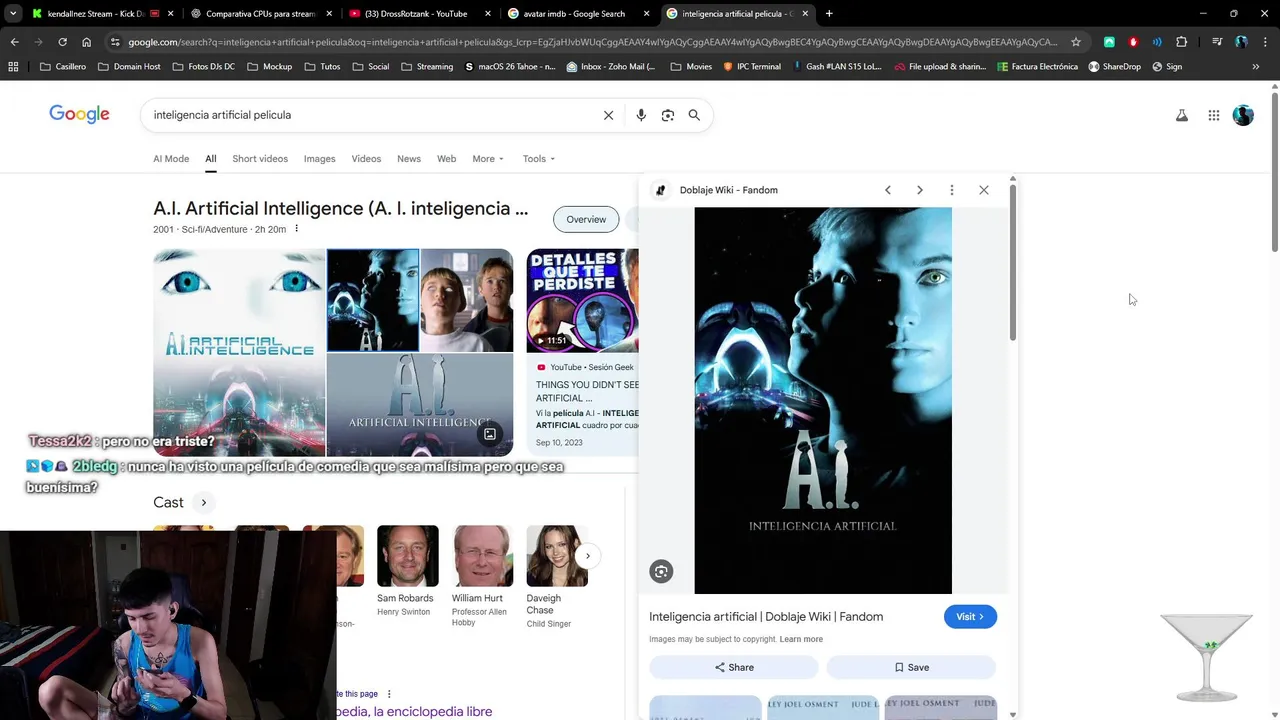Select the Short videos search tab
The image size is (1280, 720).
(x=260, y=159)
